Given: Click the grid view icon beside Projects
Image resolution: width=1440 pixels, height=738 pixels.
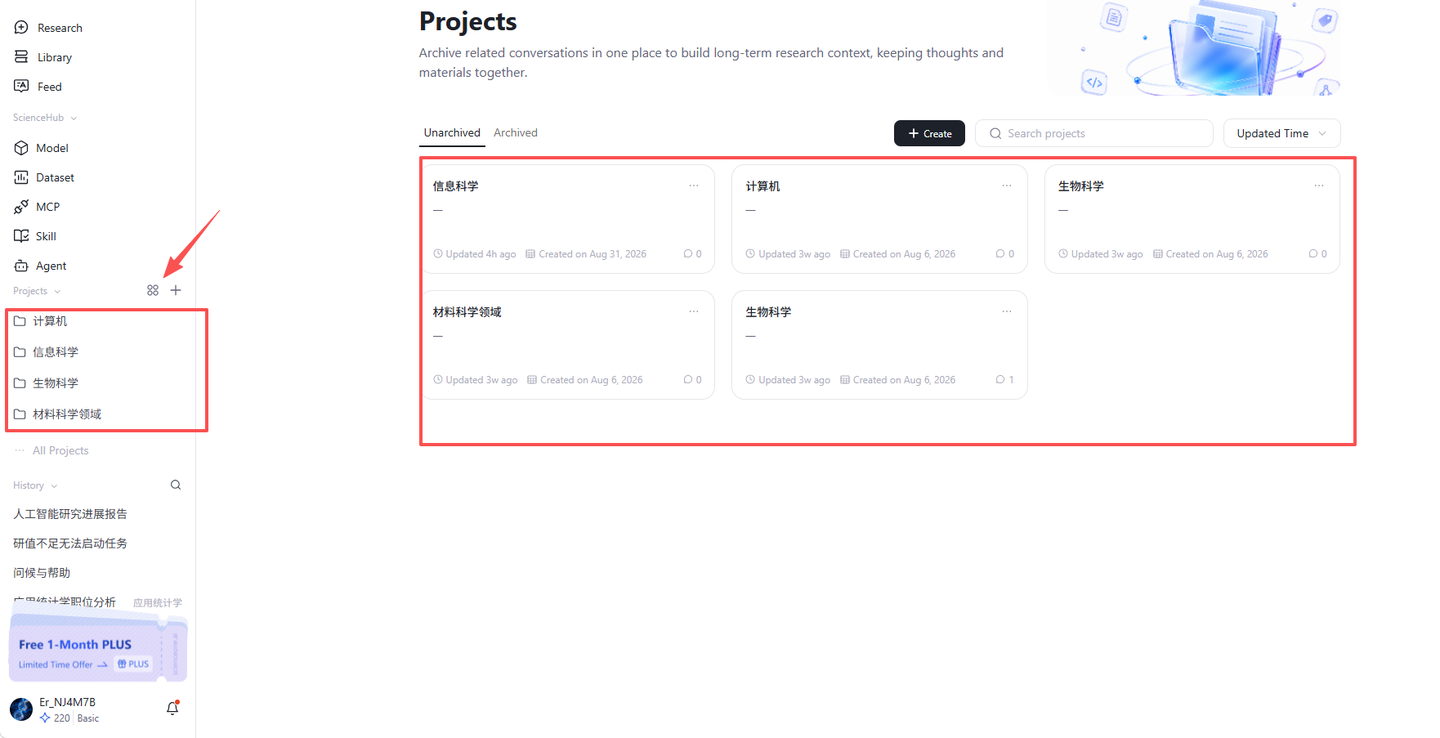Looking at the screenshot, I should (153, 290).
